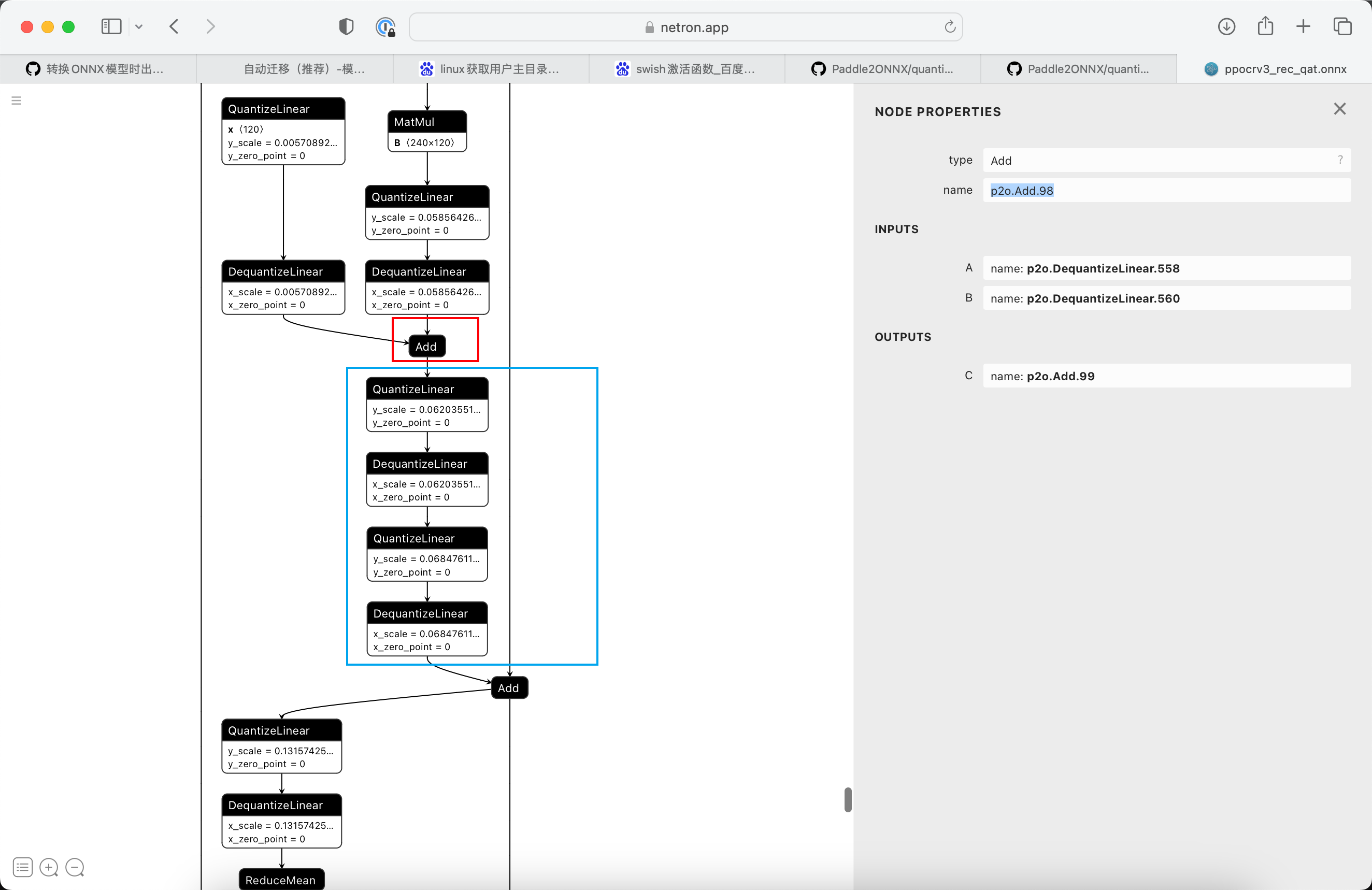1372x890 pixels.
Task: Click the MatMul node in the graph
Action: tap(426, 122)
